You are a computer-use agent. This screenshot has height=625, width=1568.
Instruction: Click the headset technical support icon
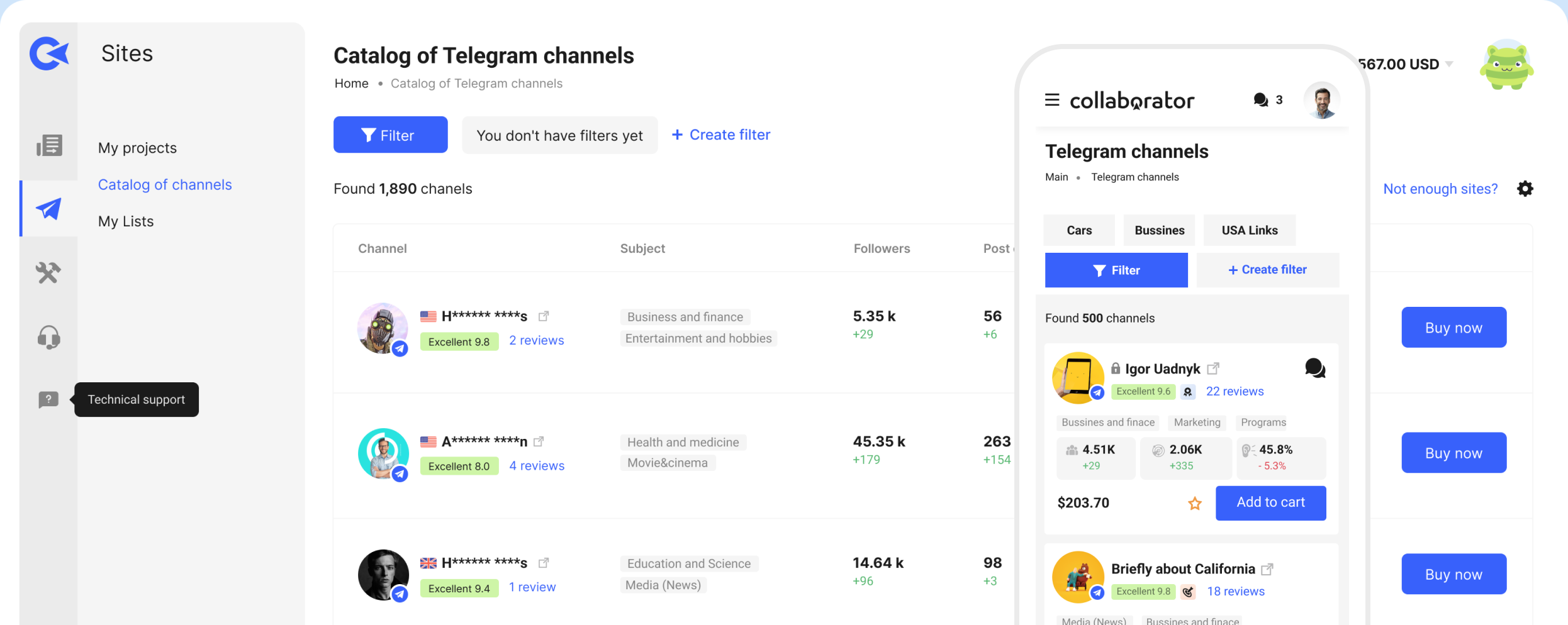tap(48, 337)
